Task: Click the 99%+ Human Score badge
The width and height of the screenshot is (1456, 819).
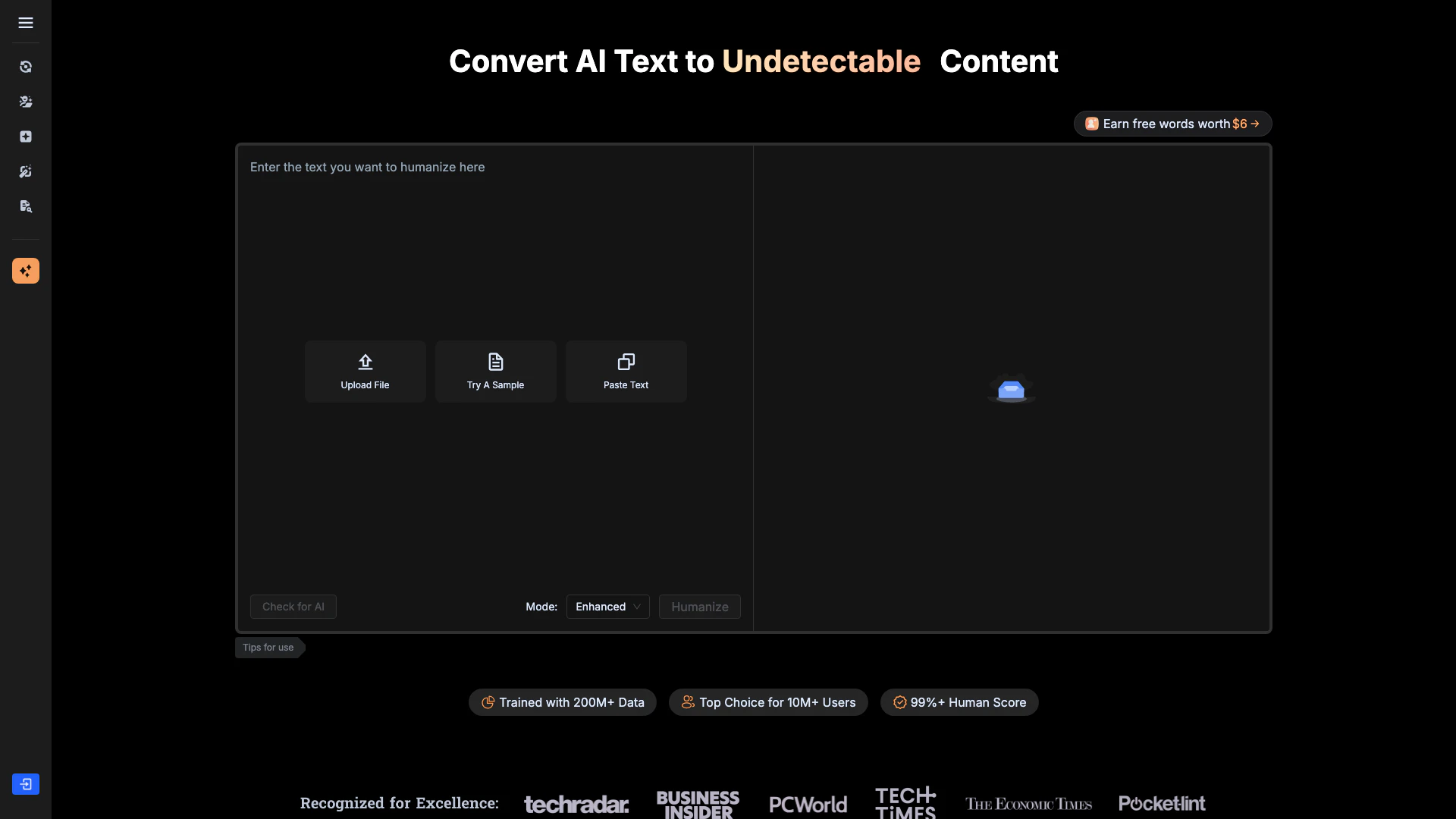Action: [x=959, y=702]
